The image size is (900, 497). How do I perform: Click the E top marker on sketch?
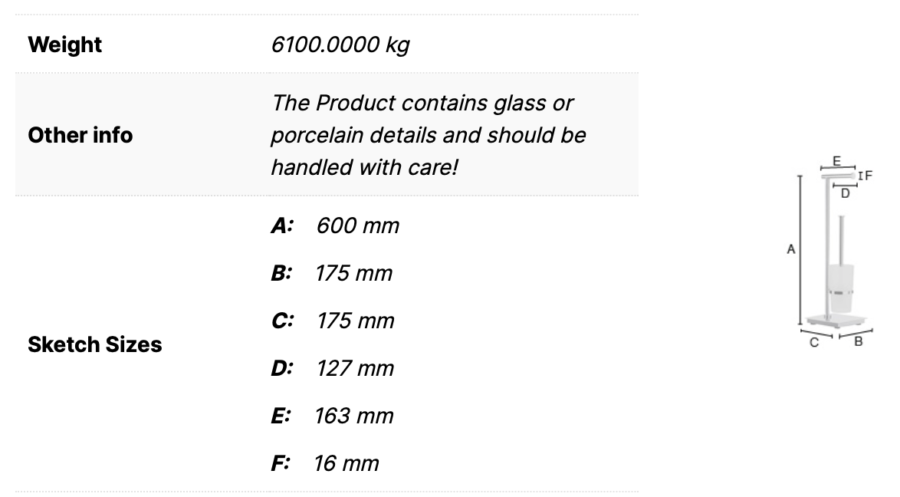tap(836, 161)
